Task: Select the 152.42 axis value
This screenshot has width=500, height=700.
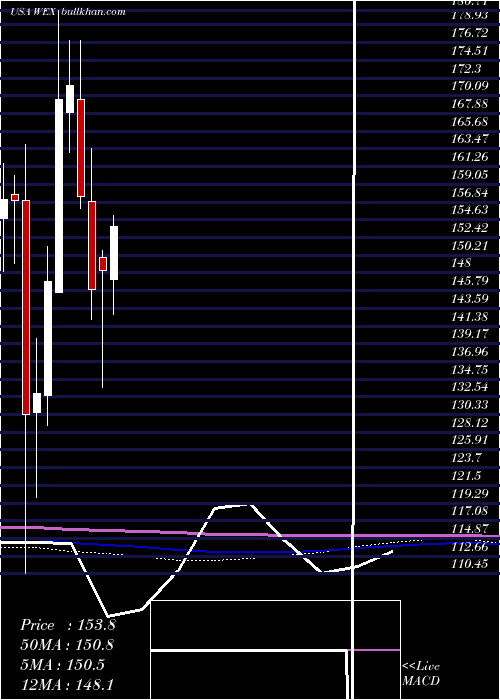Action: click(469, 228)
